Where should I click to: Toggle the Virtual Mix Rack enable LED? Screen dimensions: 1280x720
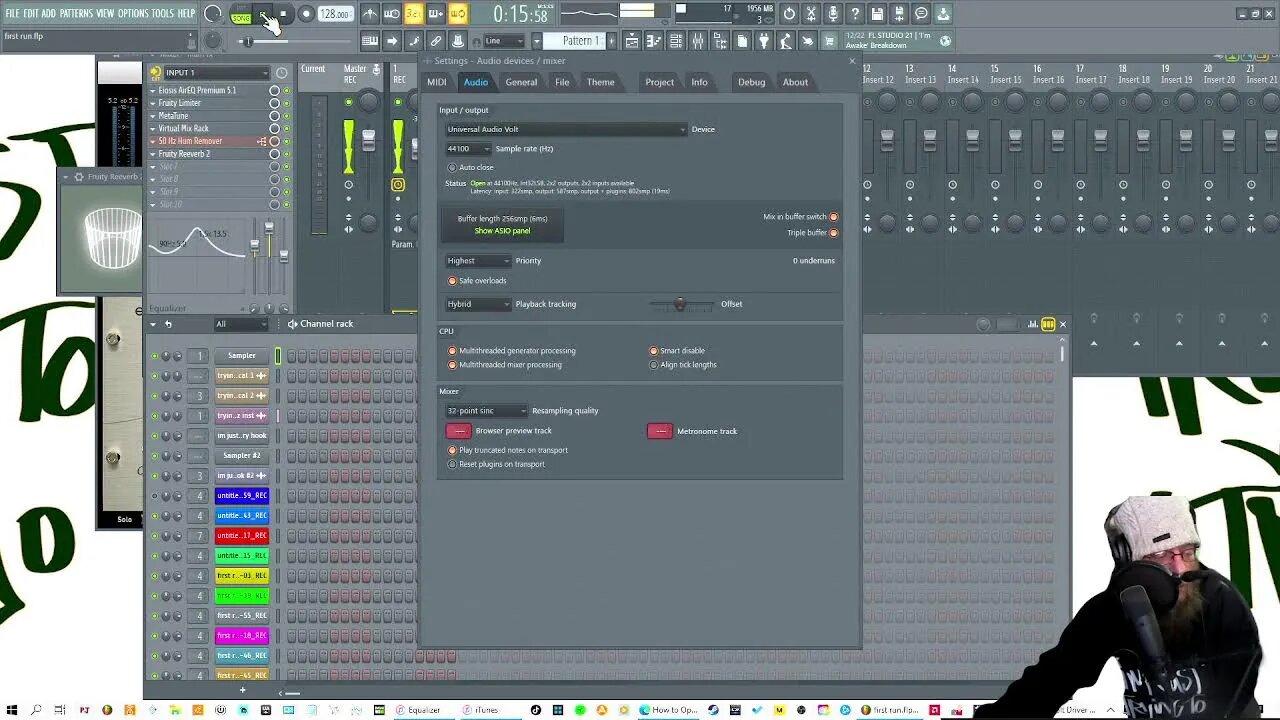pyautogui.click(x=286, y=129)
